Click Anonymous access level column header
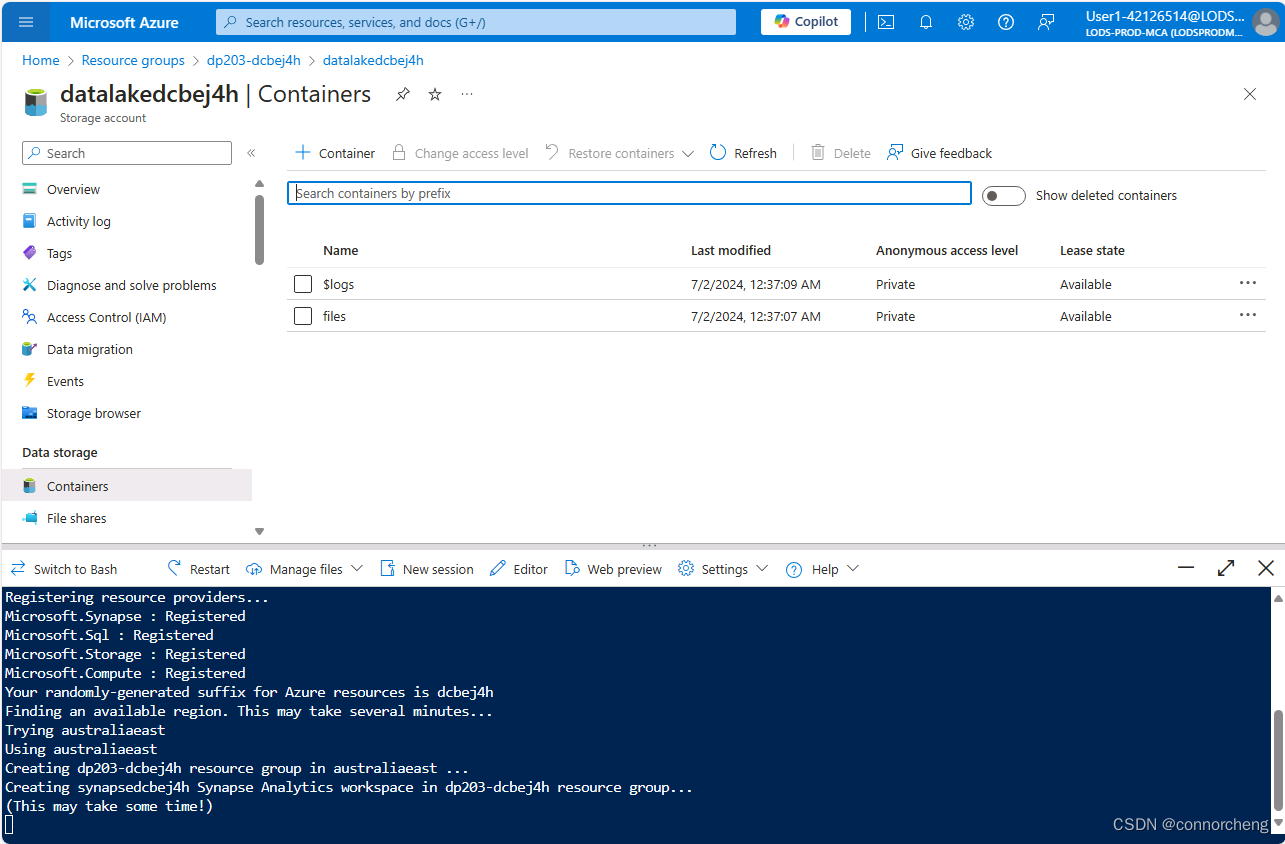 (x=947, y=250)
